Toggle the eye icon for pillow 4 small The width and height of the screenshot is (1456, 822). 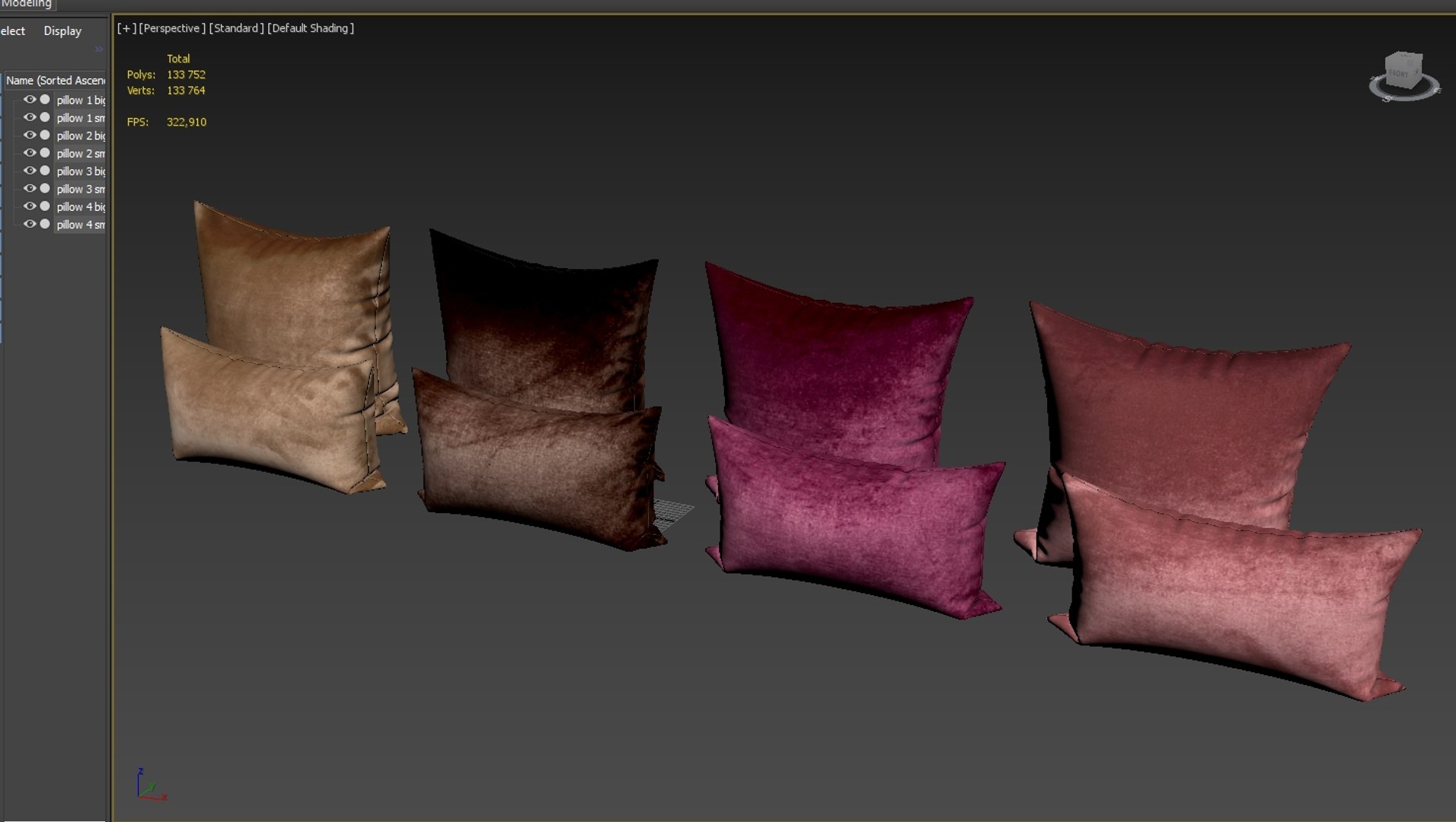tap(30, 224)
